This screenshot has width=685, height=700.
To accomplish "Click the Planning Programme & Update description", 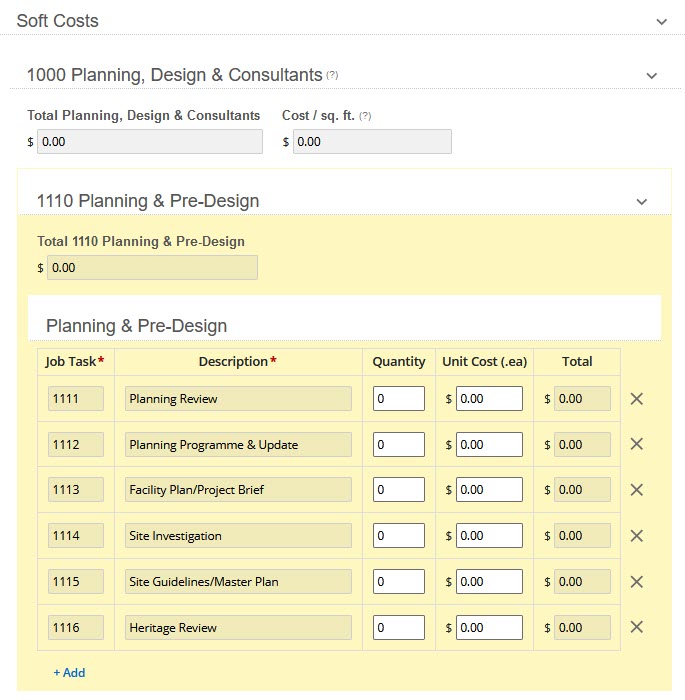I will point(238,445).
